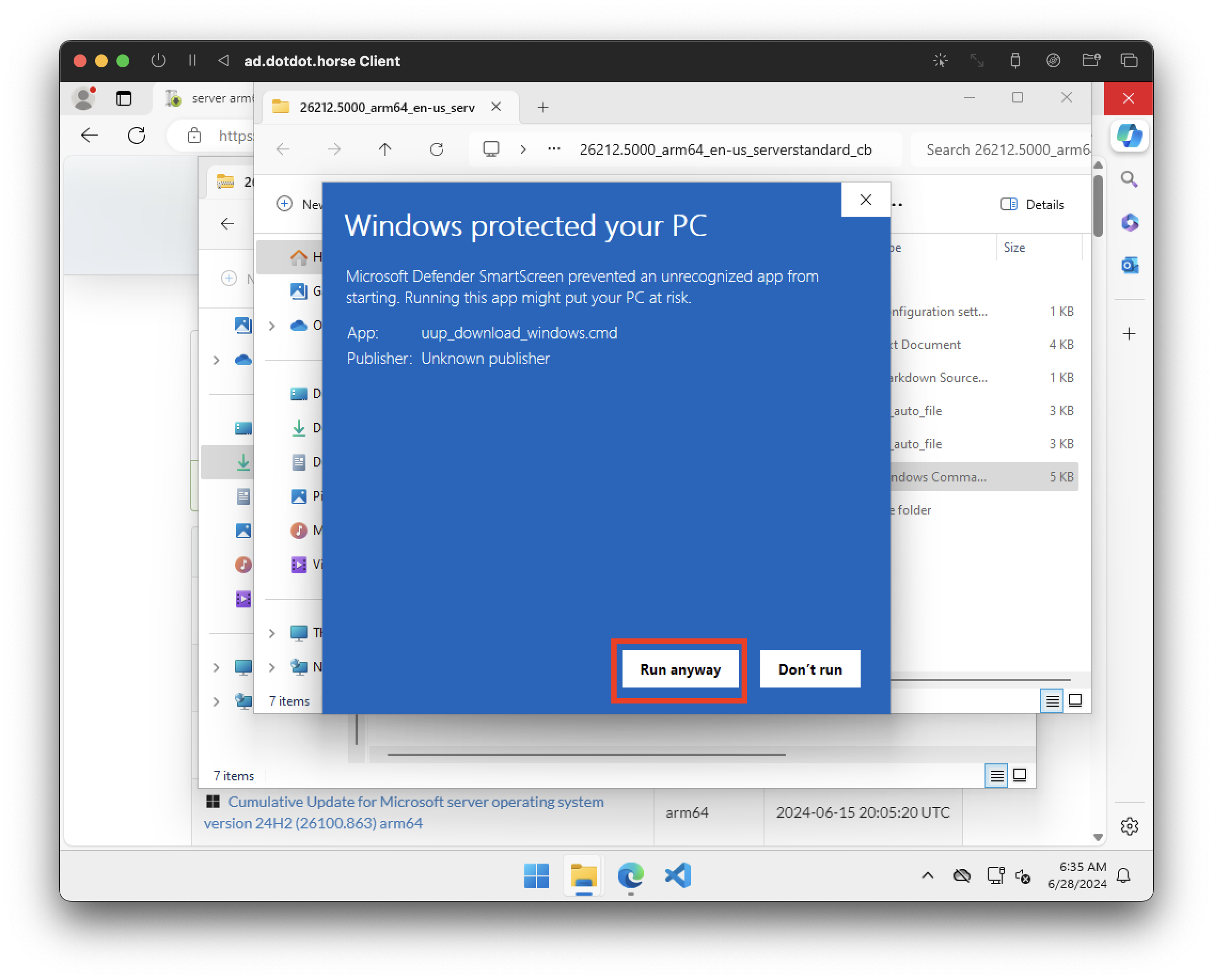This screenshot has height=980, width=1213.
Task: Add a site to Edge sidebar with plus
Action: tap(1129, 334)
